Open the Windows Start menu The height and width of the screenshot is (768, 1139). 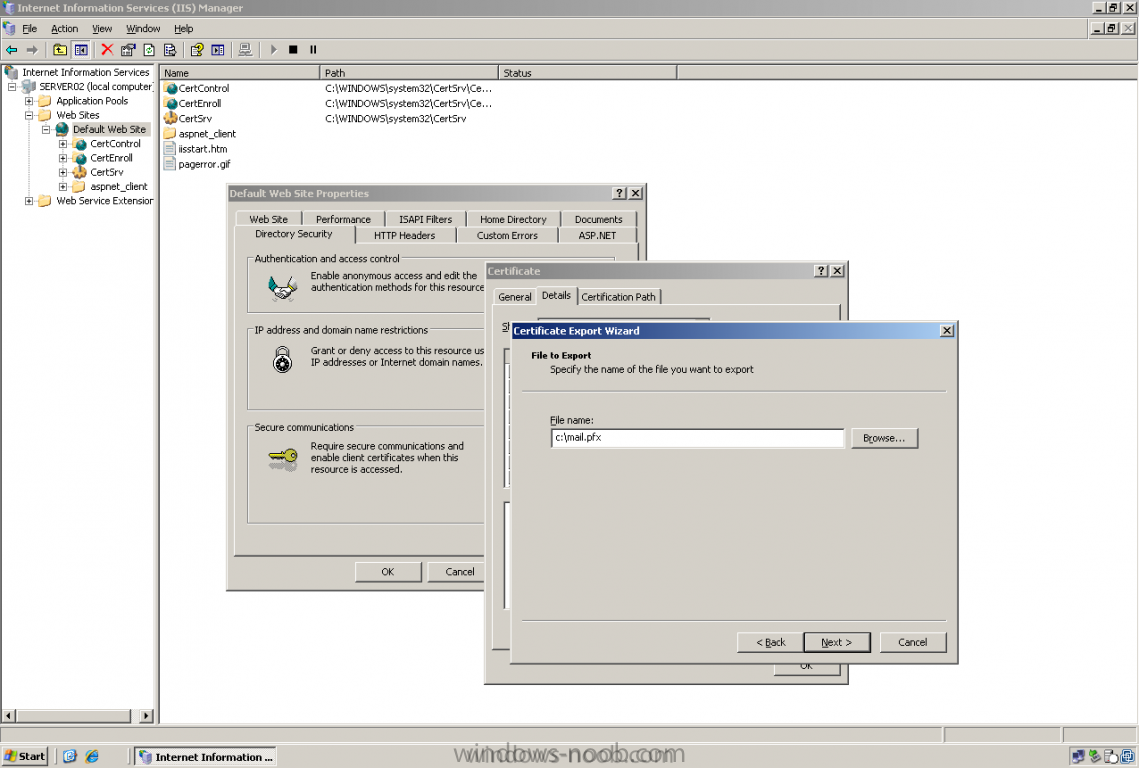coord(25,756)
